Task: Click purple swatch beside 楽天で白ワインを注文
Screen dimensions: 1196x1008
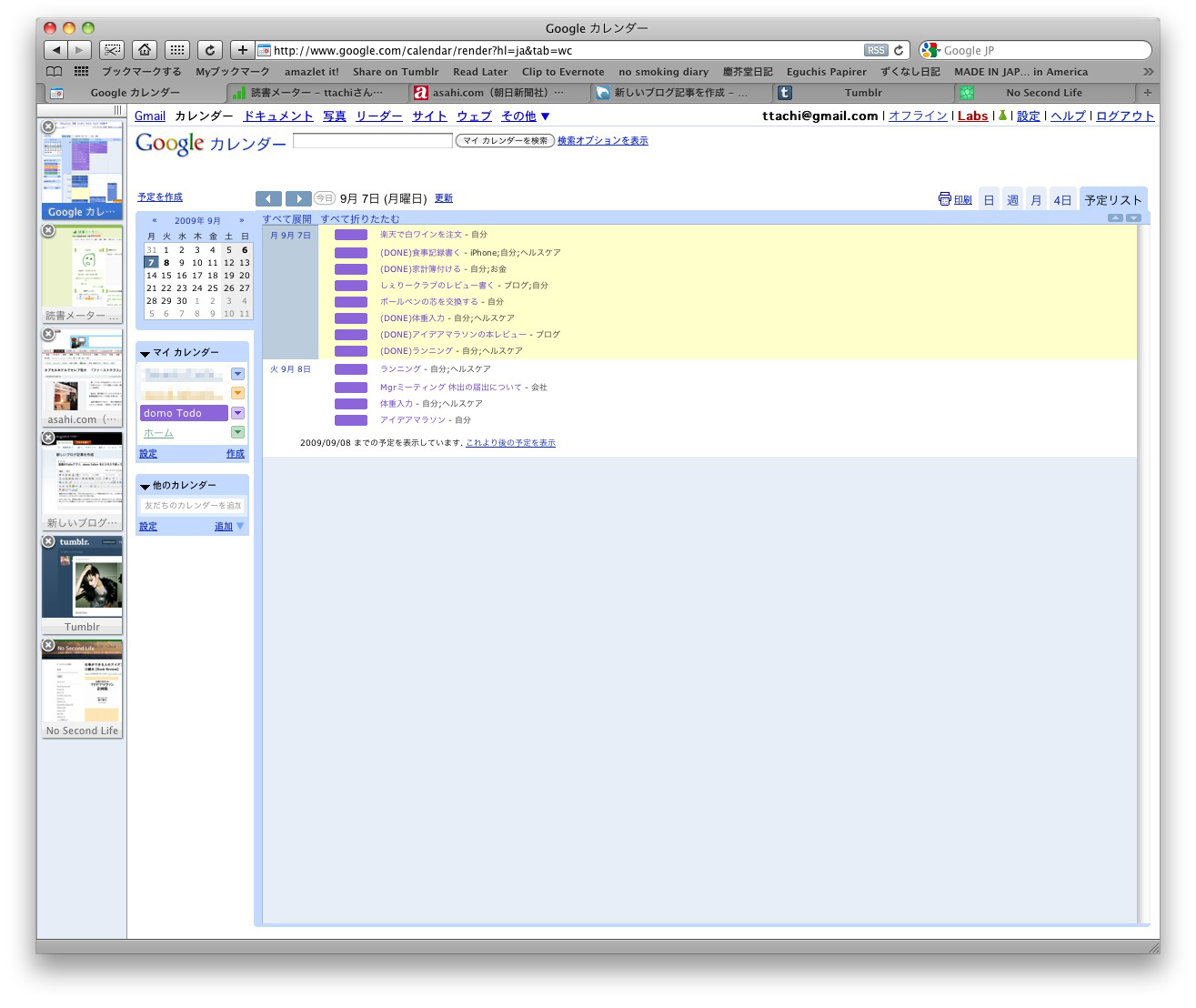Action: 351,235
